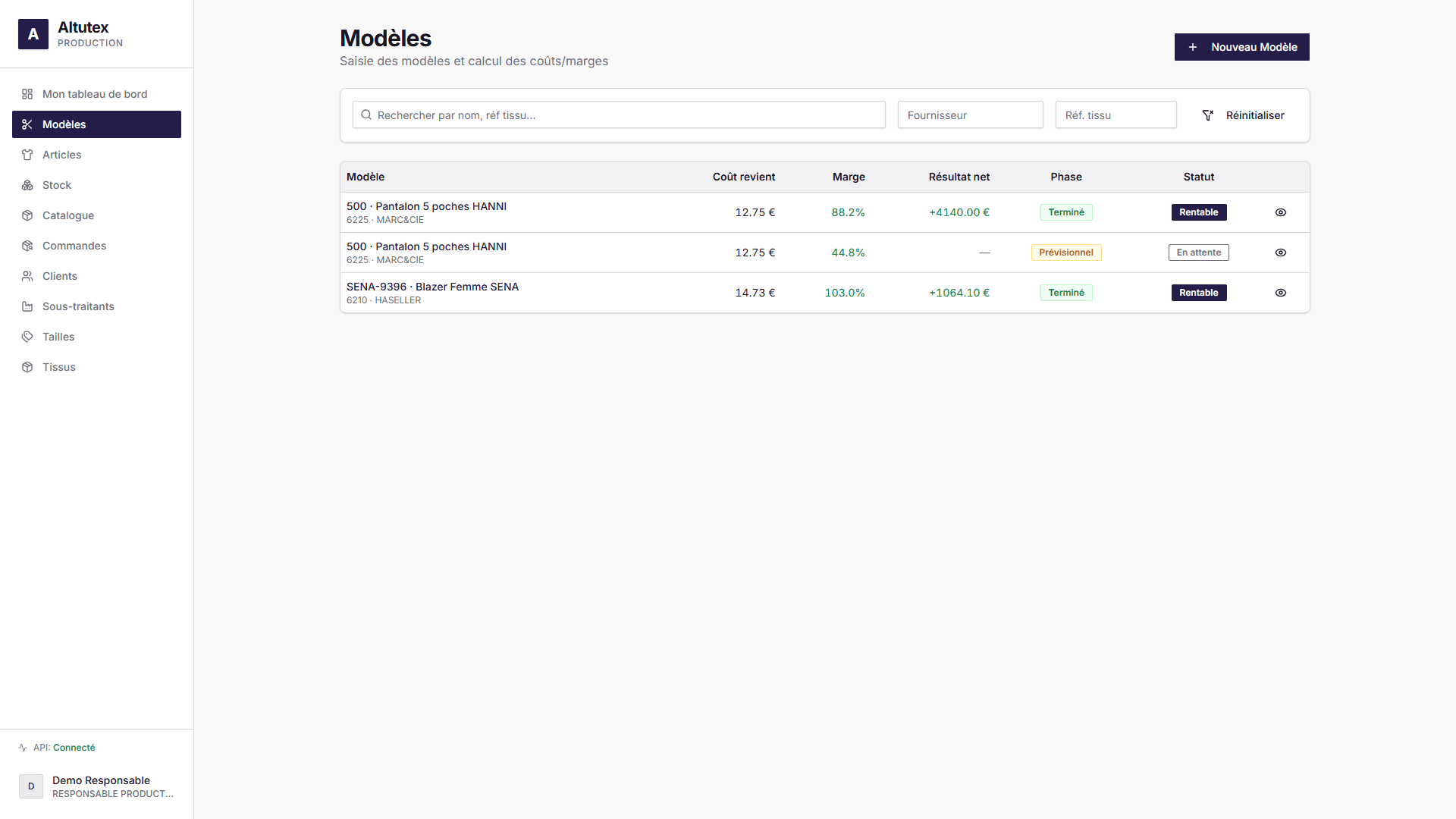1456x819 pixels.
Task: Click the 103.0% margin value
Action: point(845,293)
